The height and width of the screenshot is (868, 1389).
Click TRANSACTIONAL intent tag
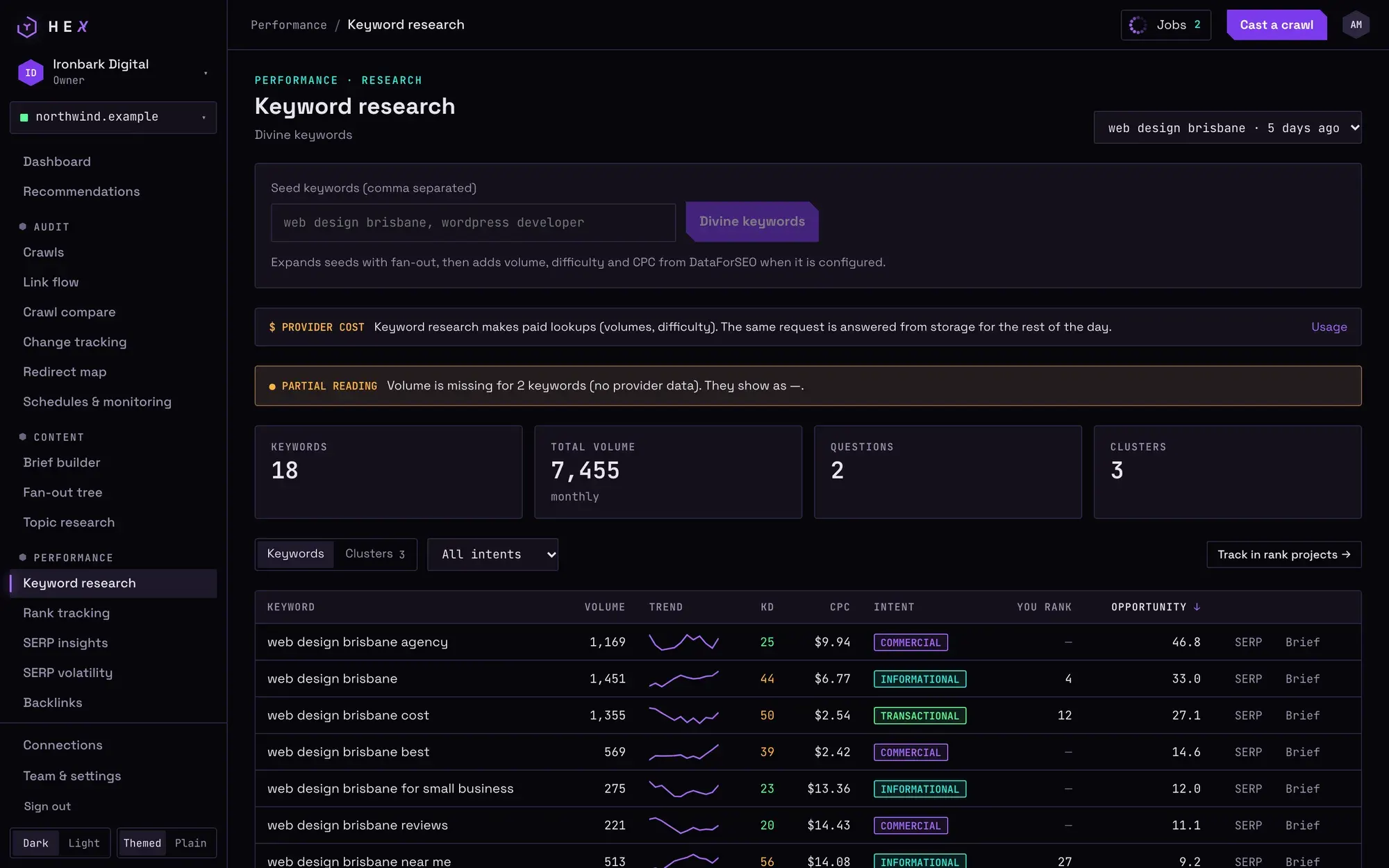(x=920, y=715)
